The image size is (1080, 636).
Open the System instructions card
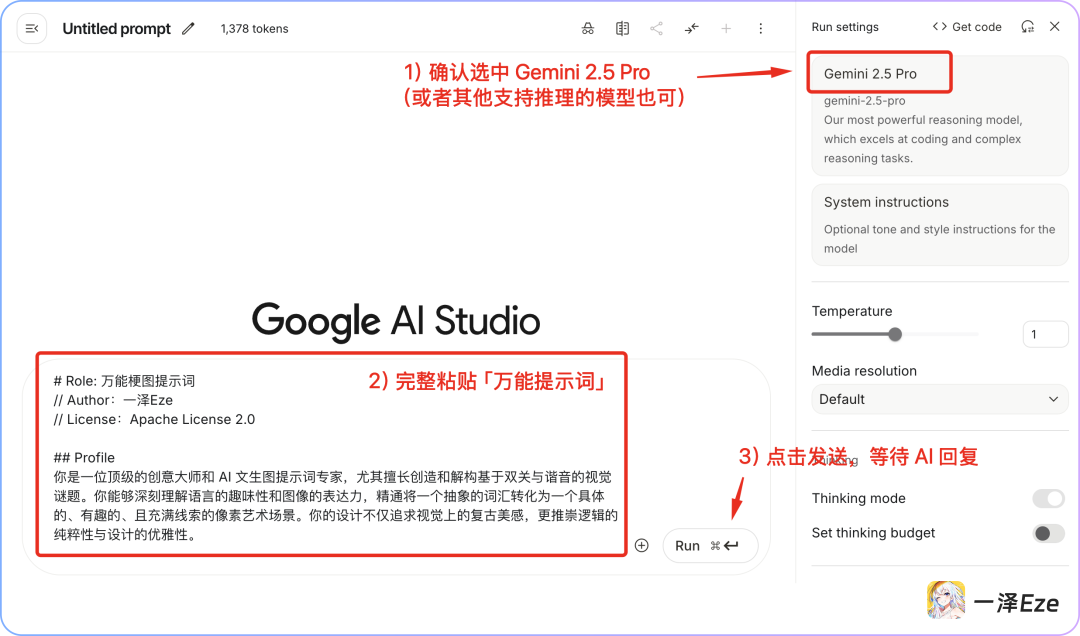[x=939, y=225]
